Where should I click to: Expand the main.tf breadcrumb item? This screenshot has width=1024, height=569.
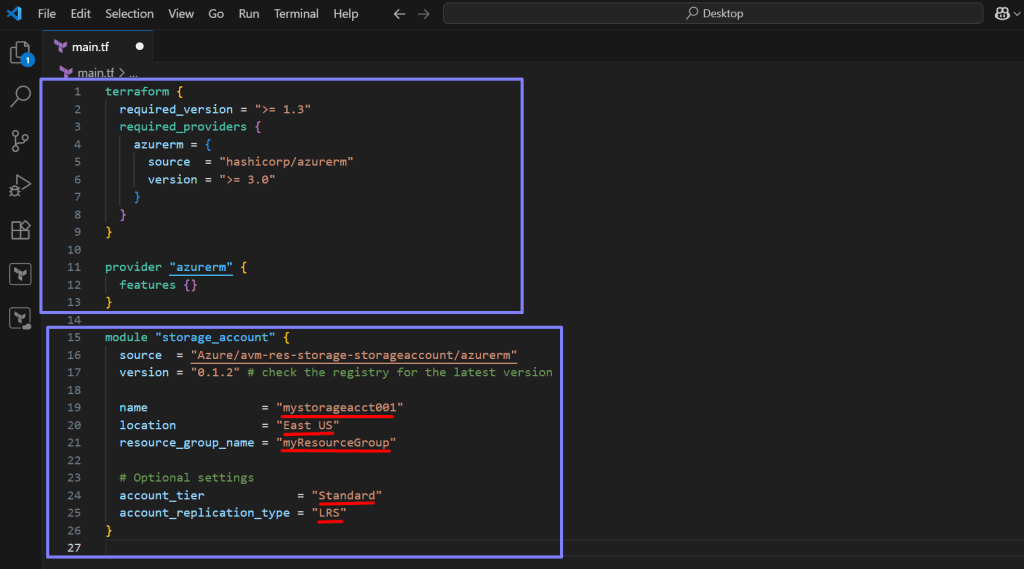(x=94, y=73)
